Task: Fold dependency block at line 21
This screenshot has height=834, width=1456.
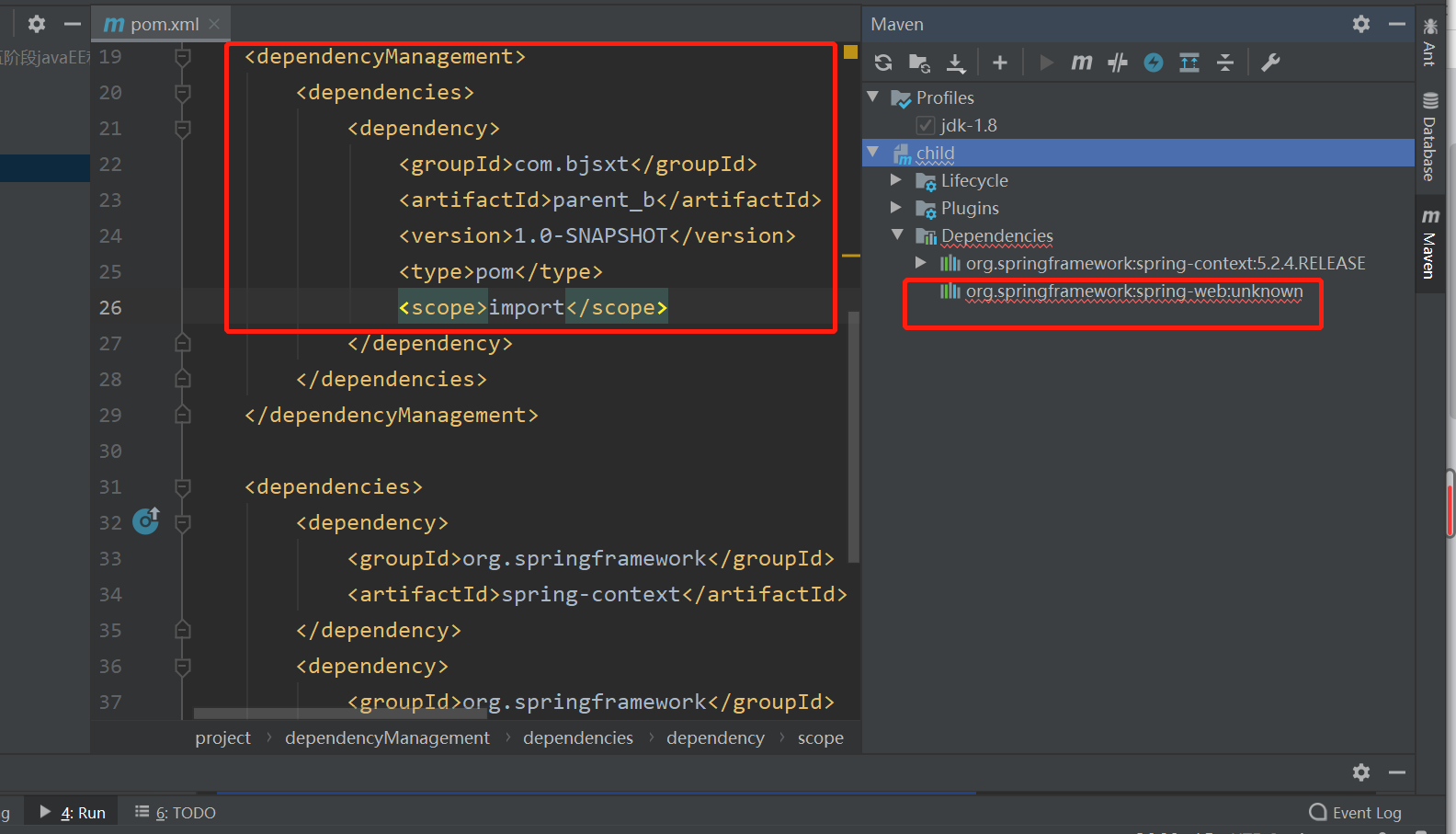Action: [183, 129]
